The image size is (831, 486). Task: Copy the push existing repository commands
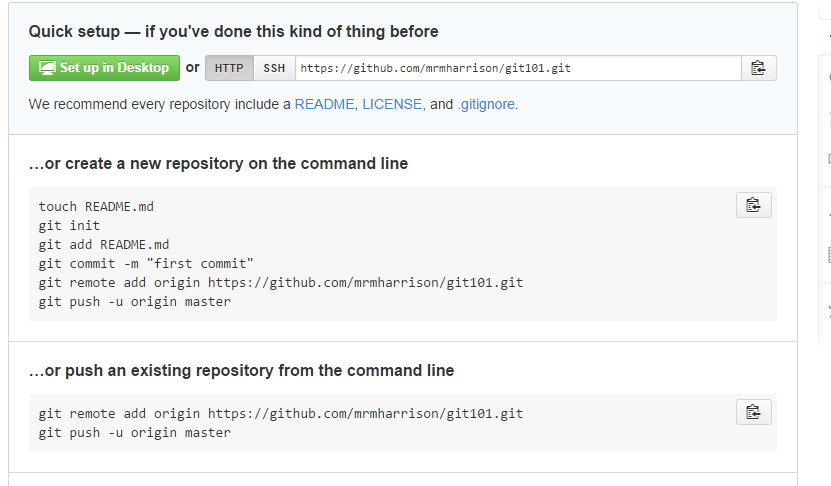[x=754, y=412]
